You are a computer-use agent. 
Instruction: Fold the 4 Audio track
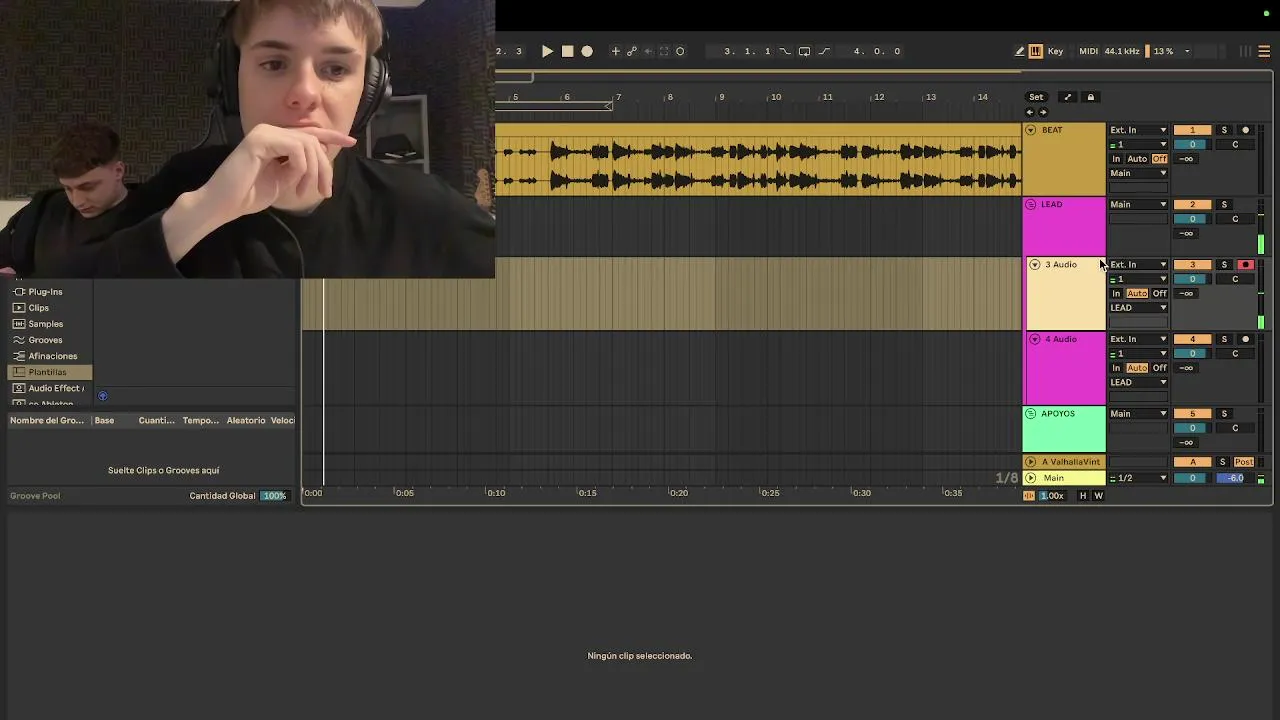1035,339
